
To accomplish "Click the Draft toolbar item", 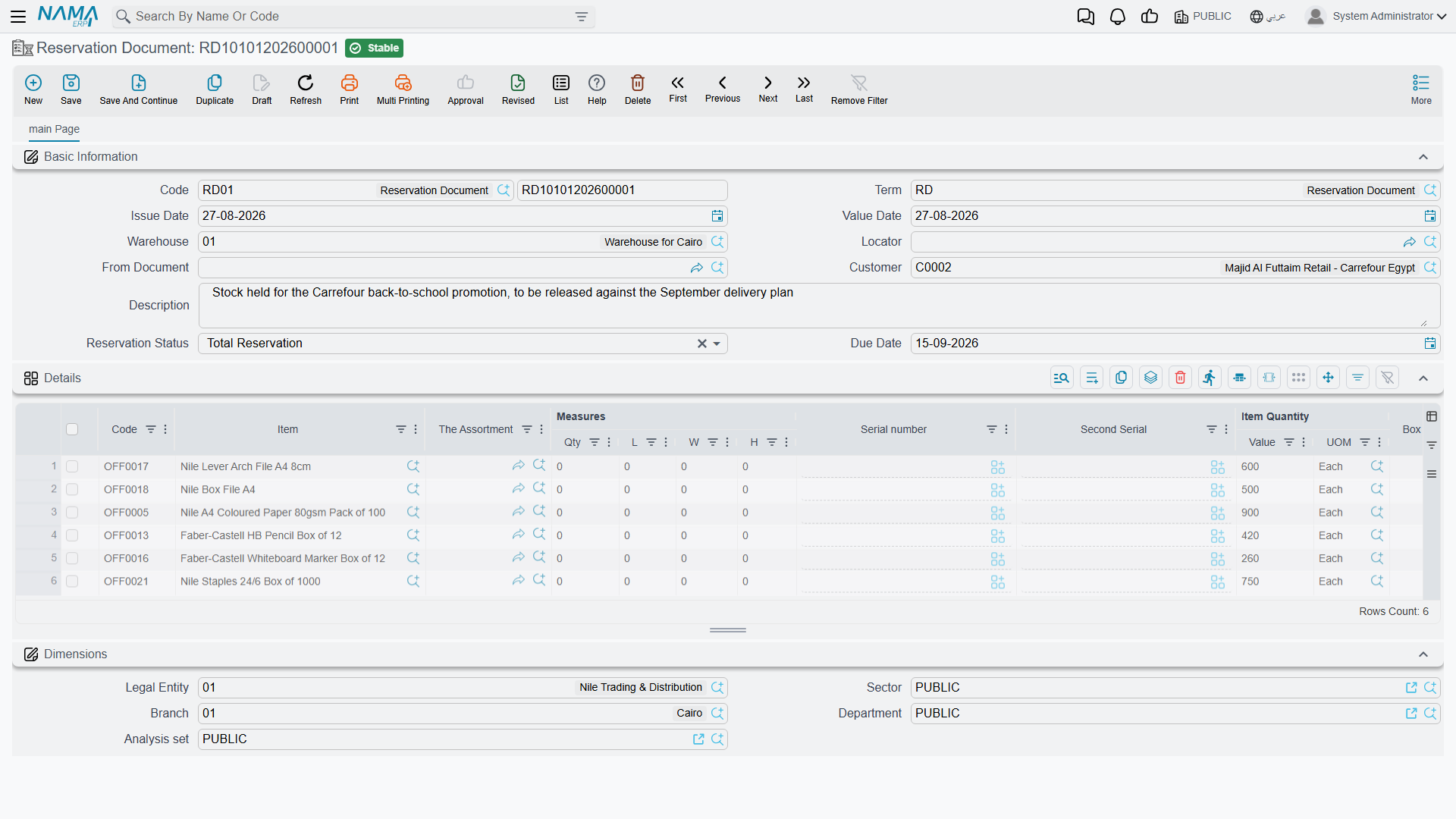I will 262,89.
